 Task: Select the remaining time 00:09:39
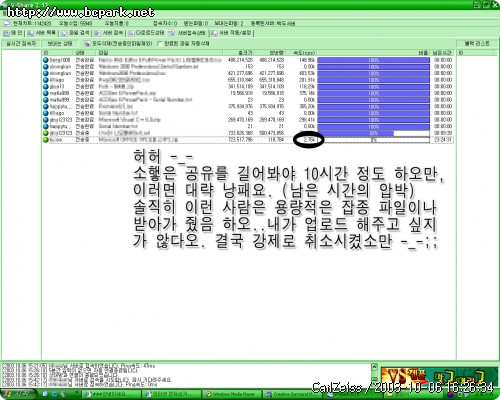[443, 133]
